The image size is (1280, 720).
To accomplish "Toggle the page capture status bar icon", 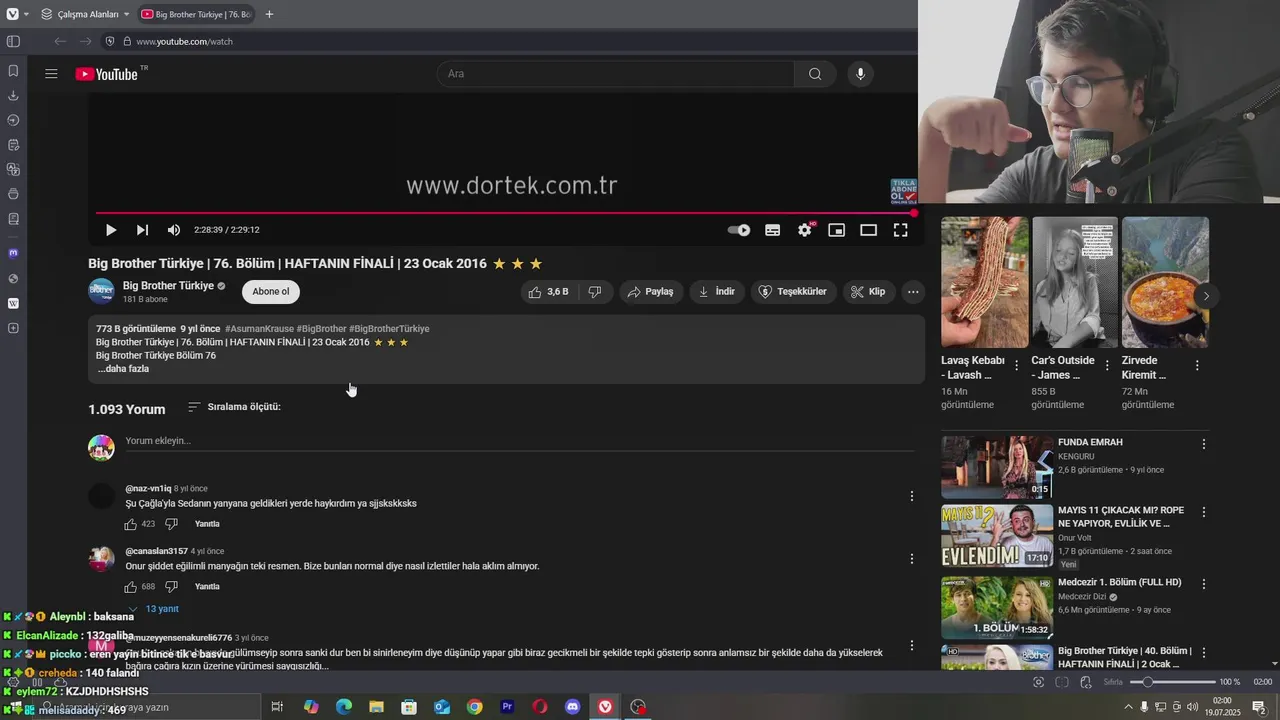I will pos(1038,682).
